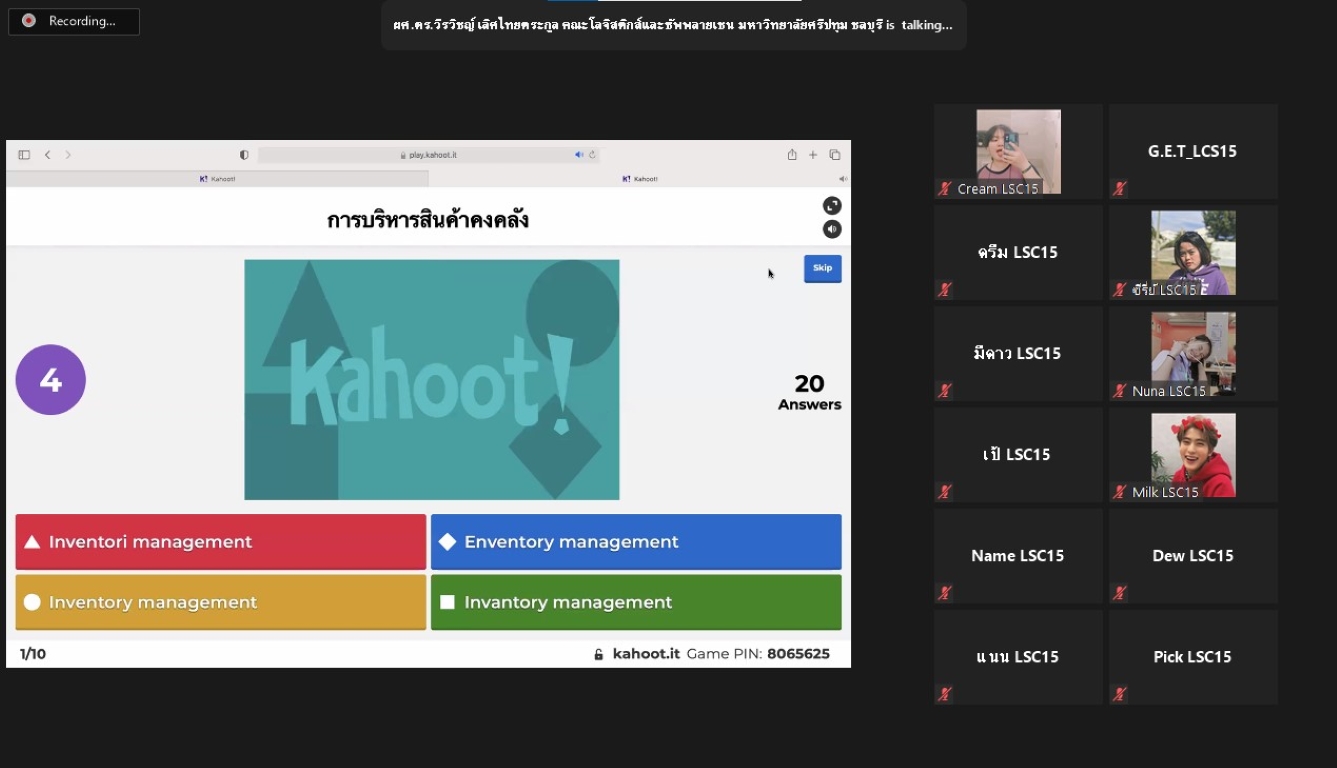Click muted mic icon on เป้ LSC15
Image resolution: width=1337 pixels, height=768 pixels.
[945, 491]
